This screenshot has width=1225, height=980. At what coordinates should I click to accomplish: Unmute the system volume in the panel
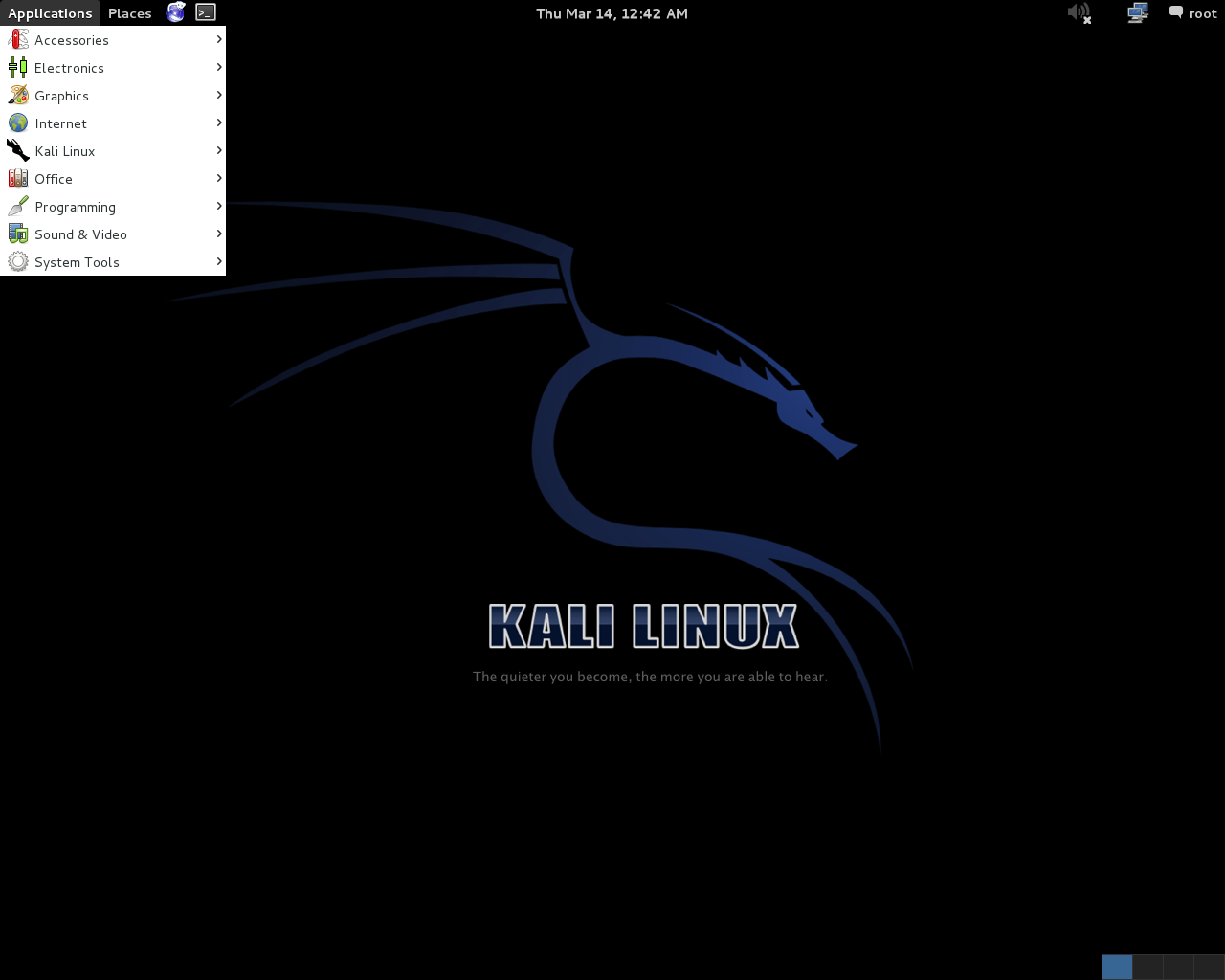[1079, 12]
